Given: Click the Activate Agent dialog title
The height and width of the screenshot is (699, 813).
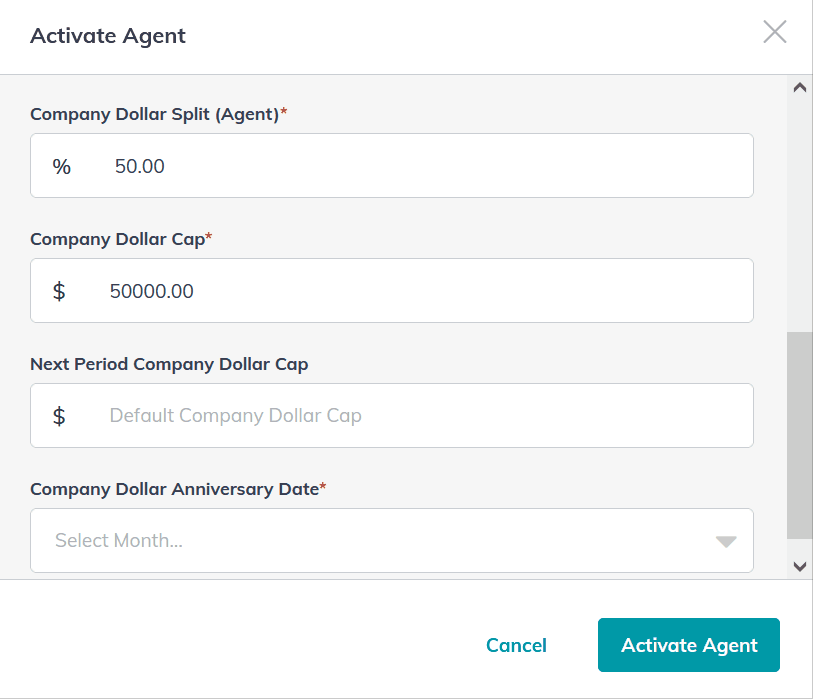Looking at the screenshot, I should click(107, 36).
